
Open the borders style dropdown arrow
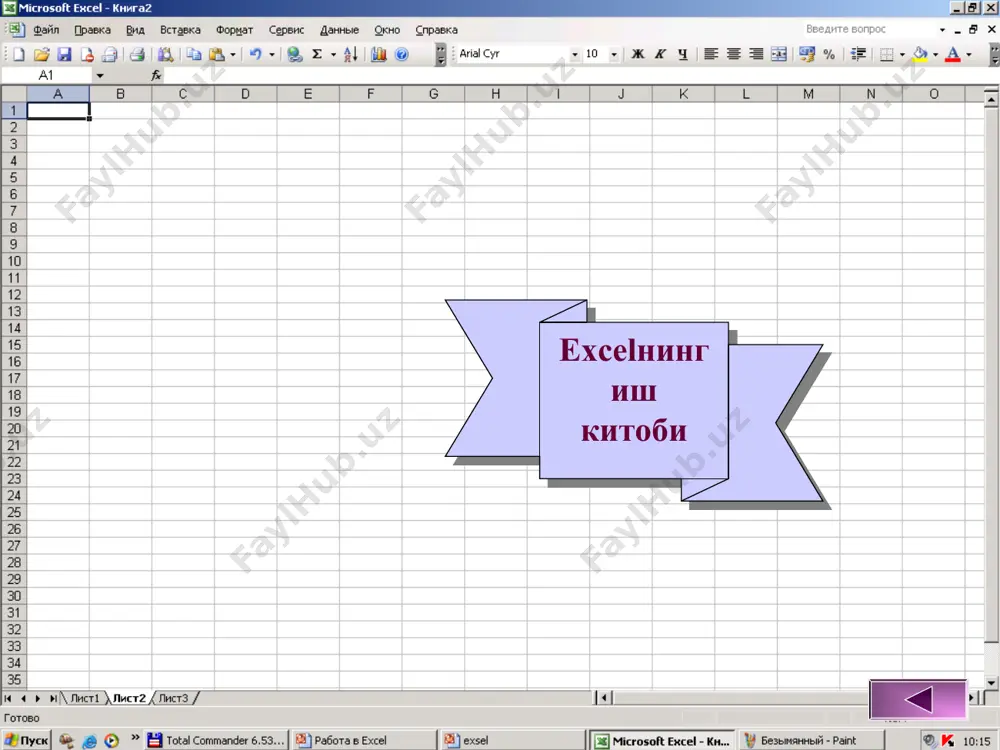pos(902,54)
